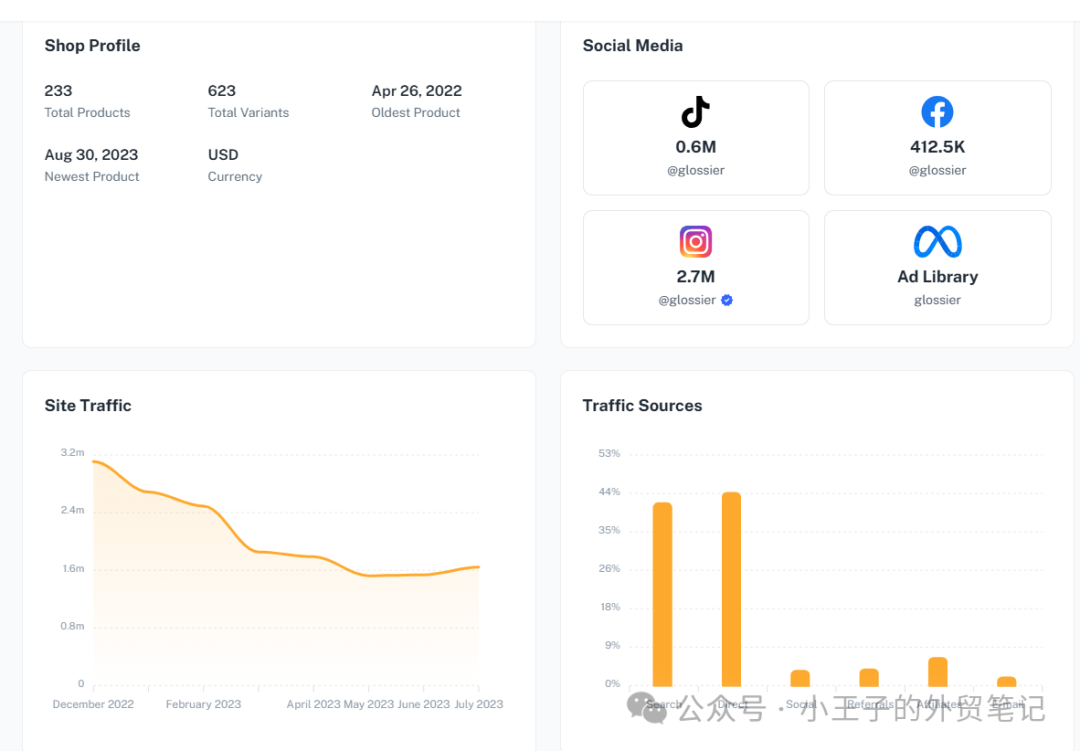Click the 2.7M Instagram follower count

[696, 277]
